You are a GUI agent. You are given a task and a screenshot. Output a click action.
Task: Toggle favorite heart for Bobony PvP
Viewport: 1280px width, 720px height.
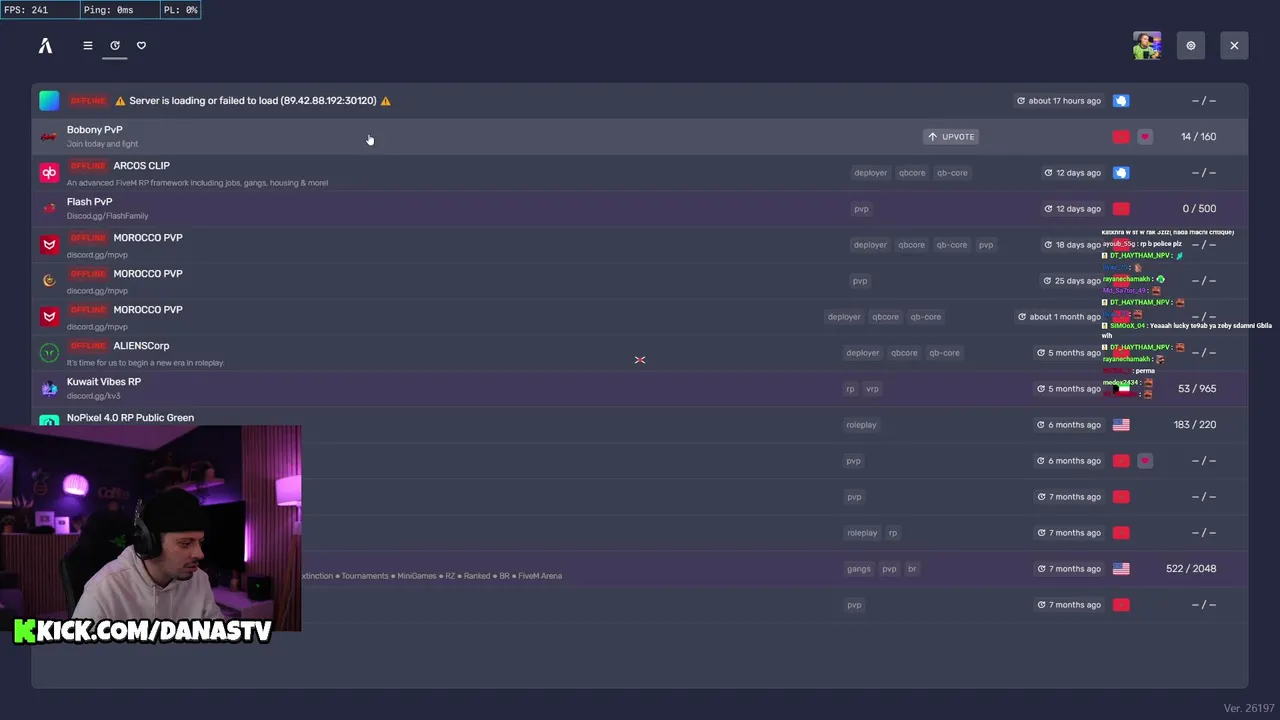pyautogui.click(x=1145, y=137)
